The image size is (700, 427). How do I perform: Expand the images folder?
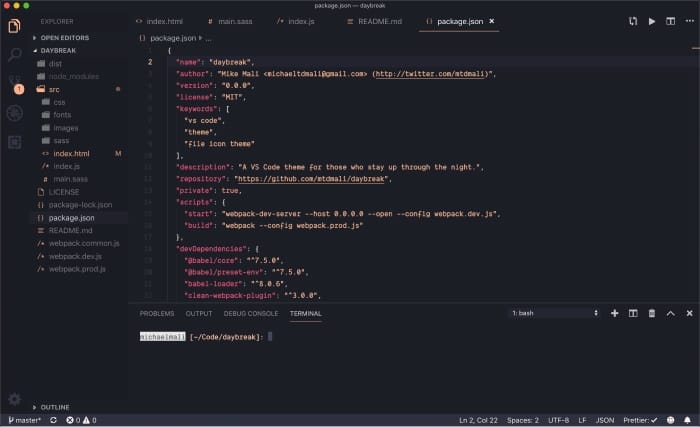(65, 128)
